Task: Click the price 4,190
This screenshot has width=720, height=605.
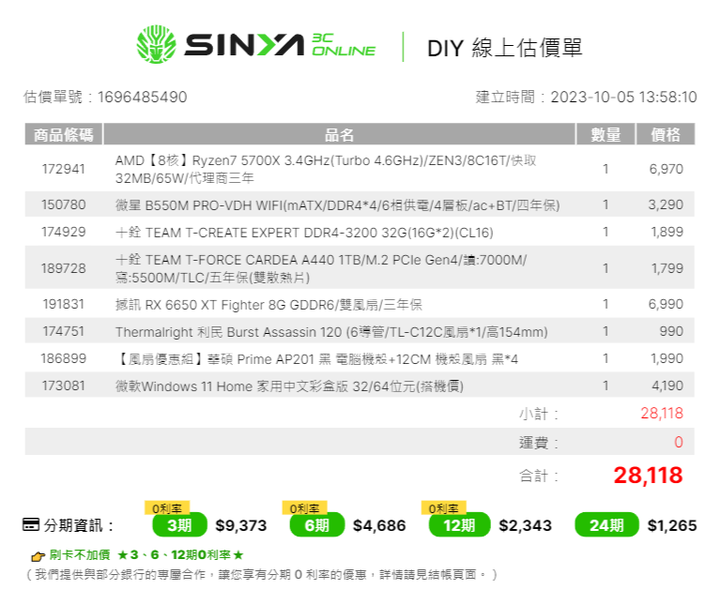Action: [x=668, y=385]
